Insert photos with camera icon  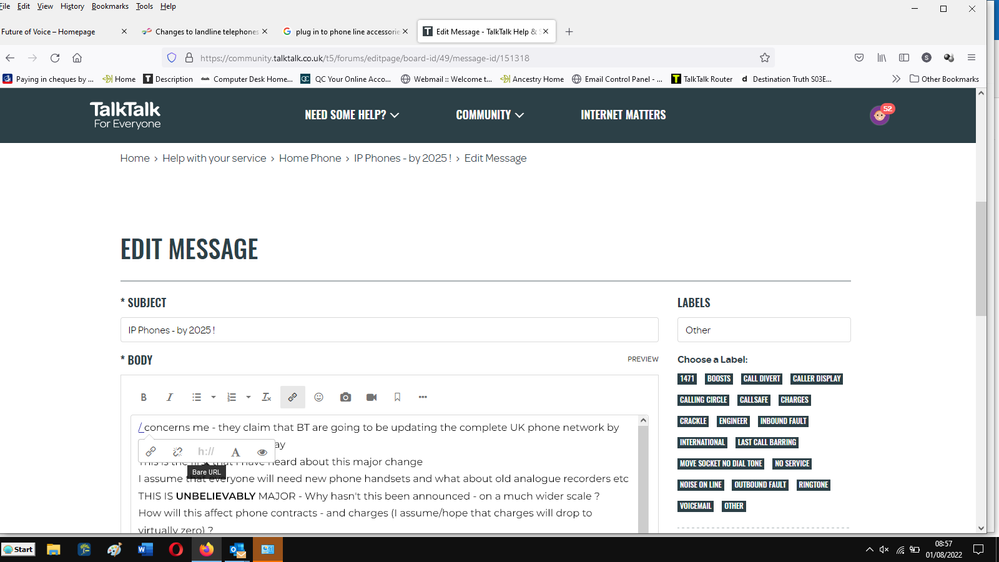pyautogui.click(x=345, y=397)
